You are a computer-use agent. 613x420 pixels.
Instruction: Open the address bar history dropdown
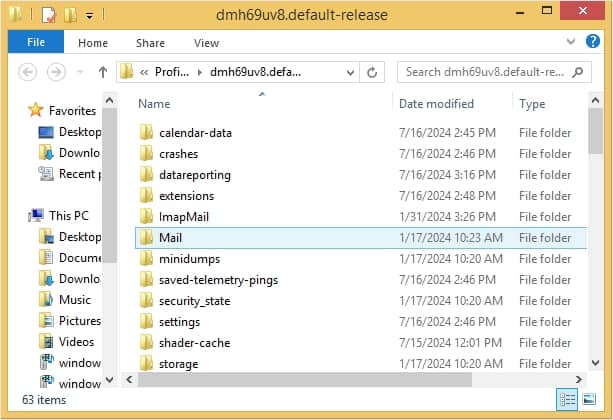(x=350, y=72)
